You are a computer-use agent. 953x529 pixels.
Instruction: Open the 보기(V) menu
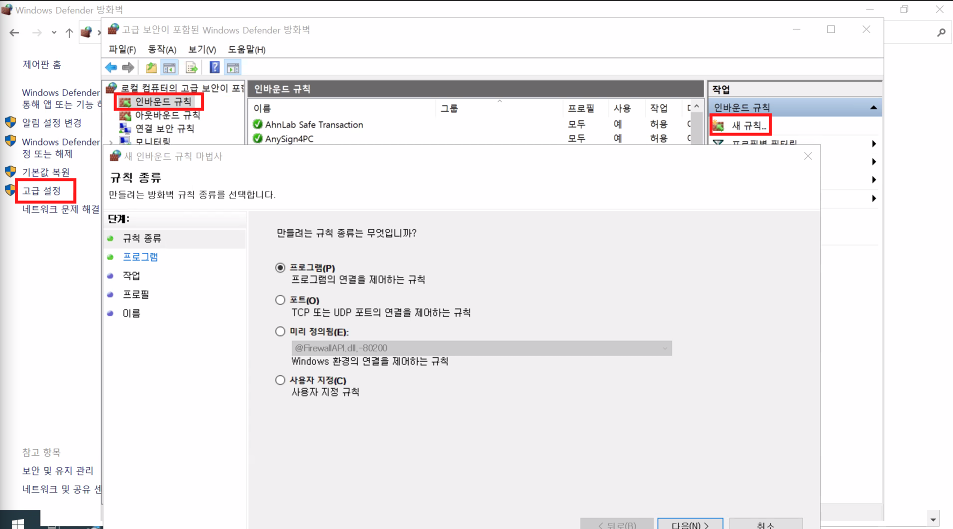(x=202, y=49)
